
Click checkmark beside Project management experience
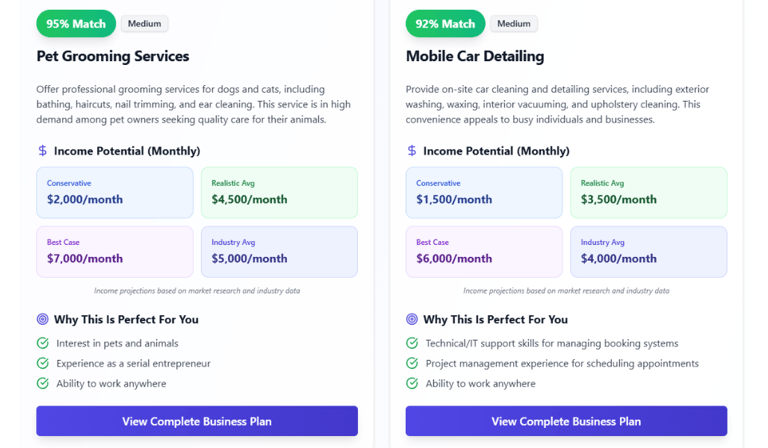pos(412,363)
